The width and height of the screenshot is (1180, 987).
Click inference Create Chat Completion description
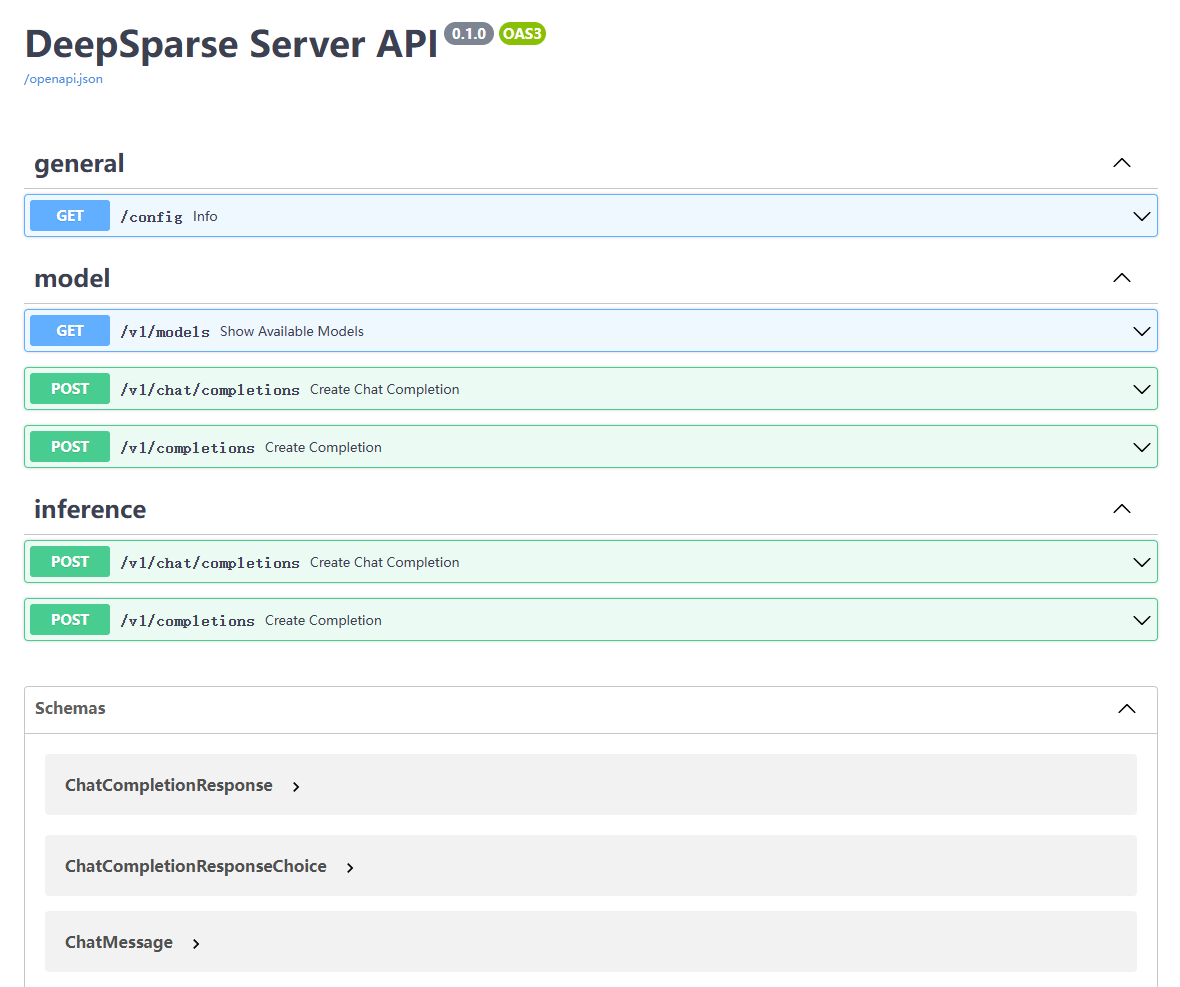coord(385,563)
